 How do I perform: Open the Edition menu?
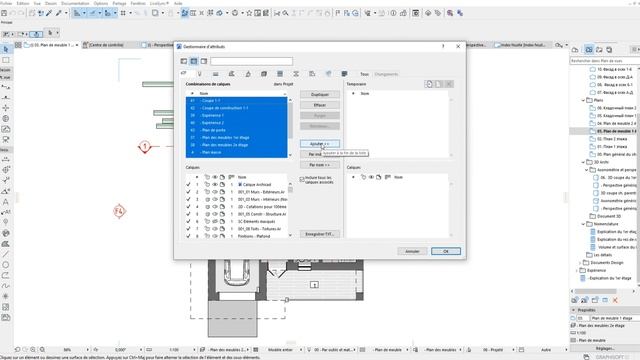(x=23, y=3)
